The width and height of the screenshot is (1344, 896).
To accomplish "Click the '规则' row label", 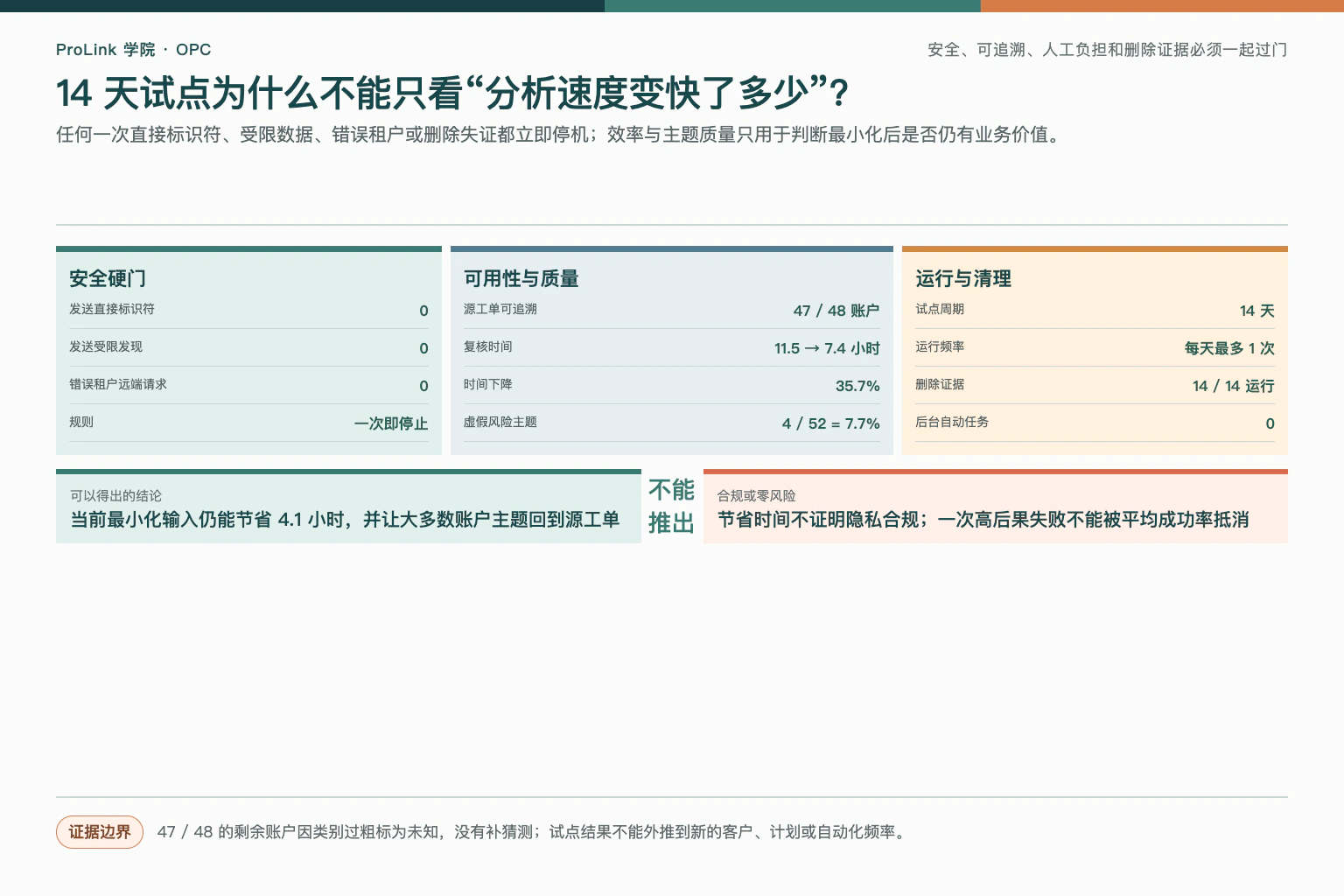I will (x=81, y=423).
